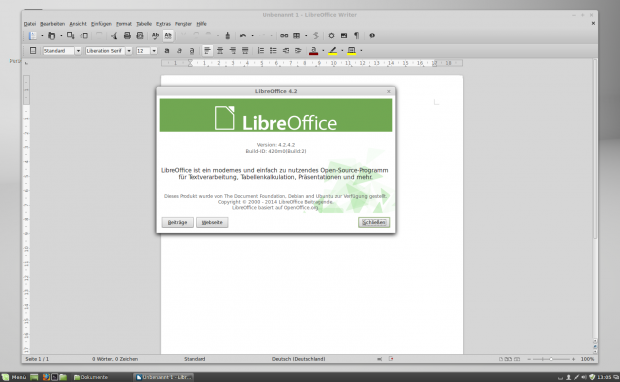The width and height of the screenshot is (620, 382).
Task: Open Font Color dropdown arrow
Action: (323, 51)
